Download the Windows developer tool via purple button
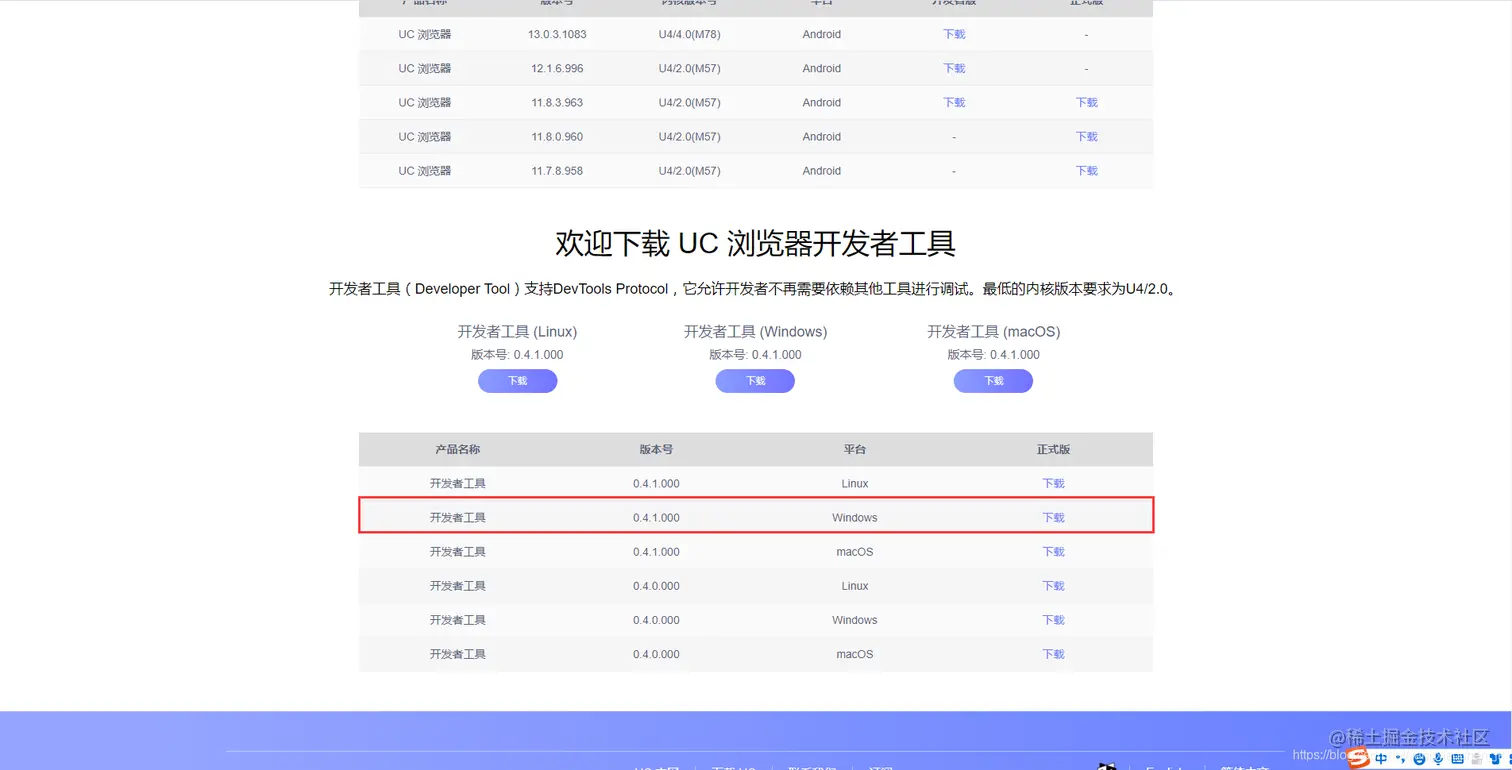The width and height of the screenshot is (1512, 770). coord(755,381)
